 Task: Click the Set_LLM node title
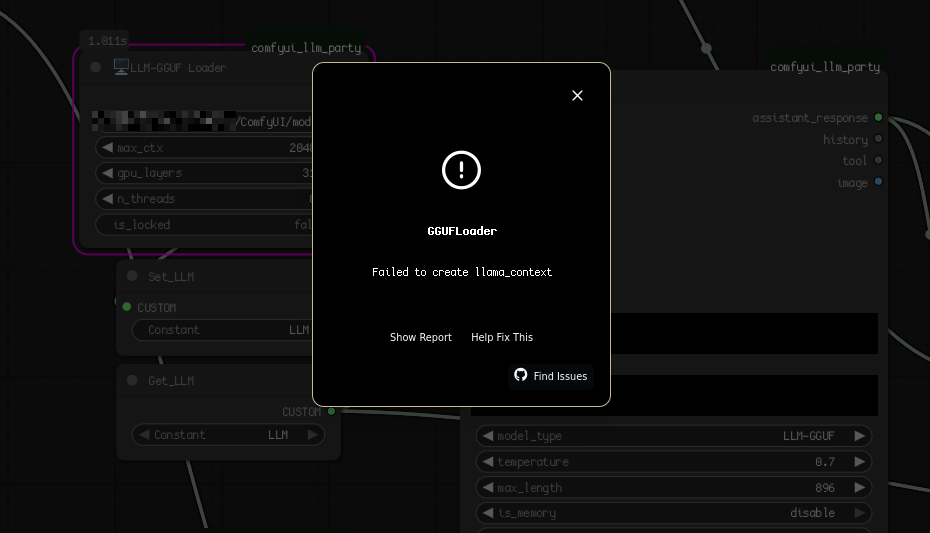pos(171,277)
